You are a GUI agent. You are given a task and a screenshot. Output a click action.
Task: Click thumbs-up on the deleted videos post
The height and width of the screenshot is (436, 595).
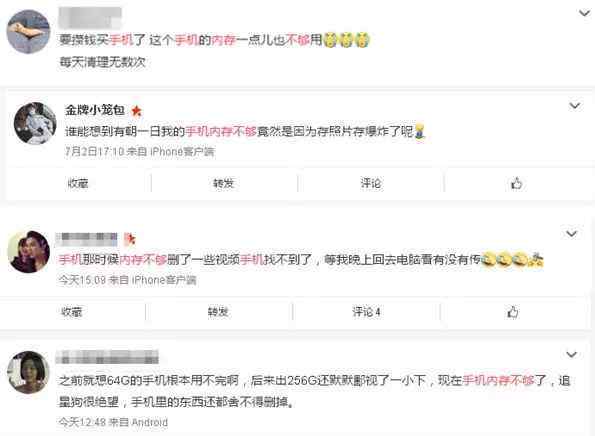pyautogui.click(x=513, y=312)
